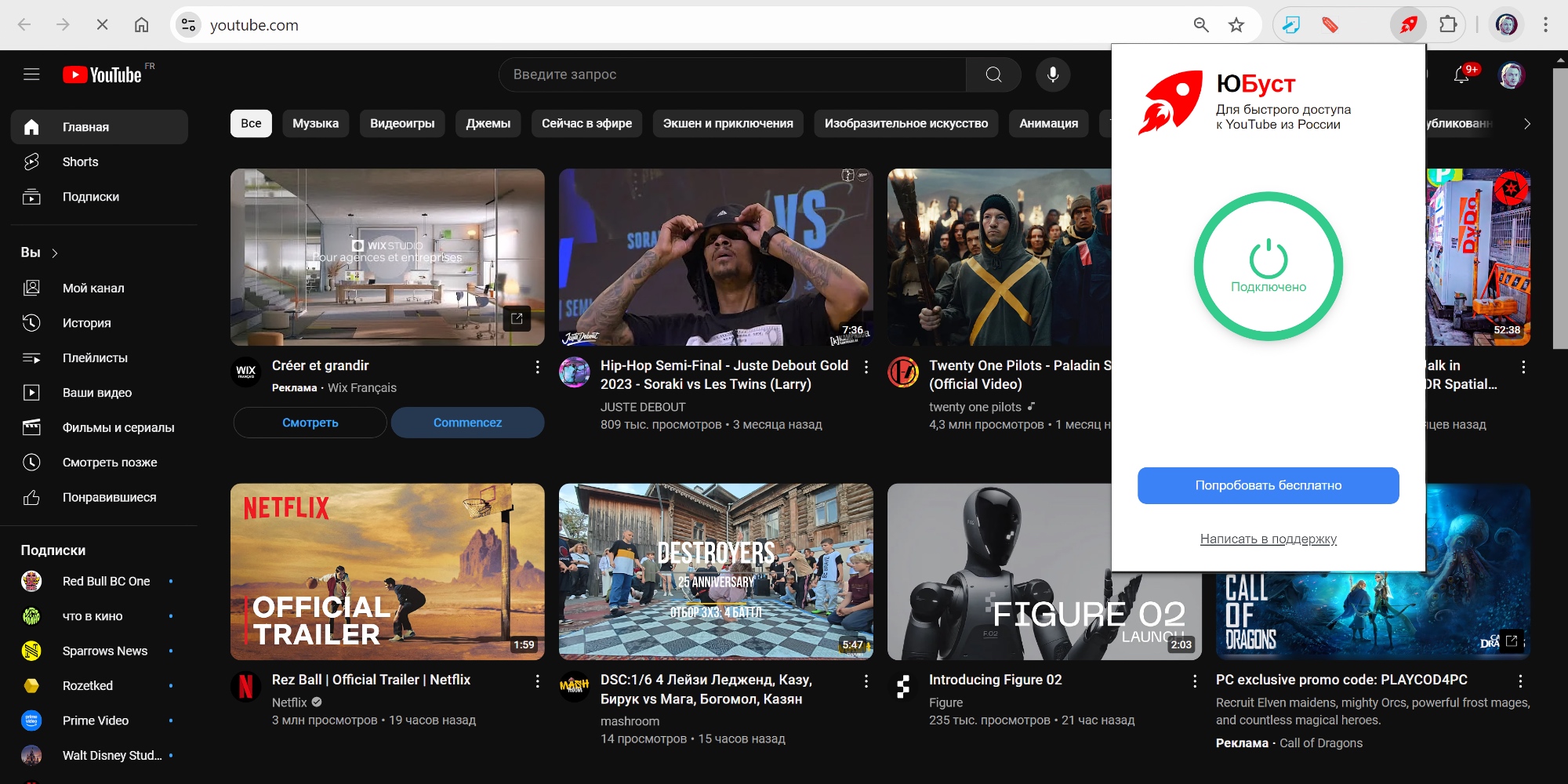
Task: Click the browser zoom magnifier icon
Action: pyautogui.click(x=1201, y=25)
